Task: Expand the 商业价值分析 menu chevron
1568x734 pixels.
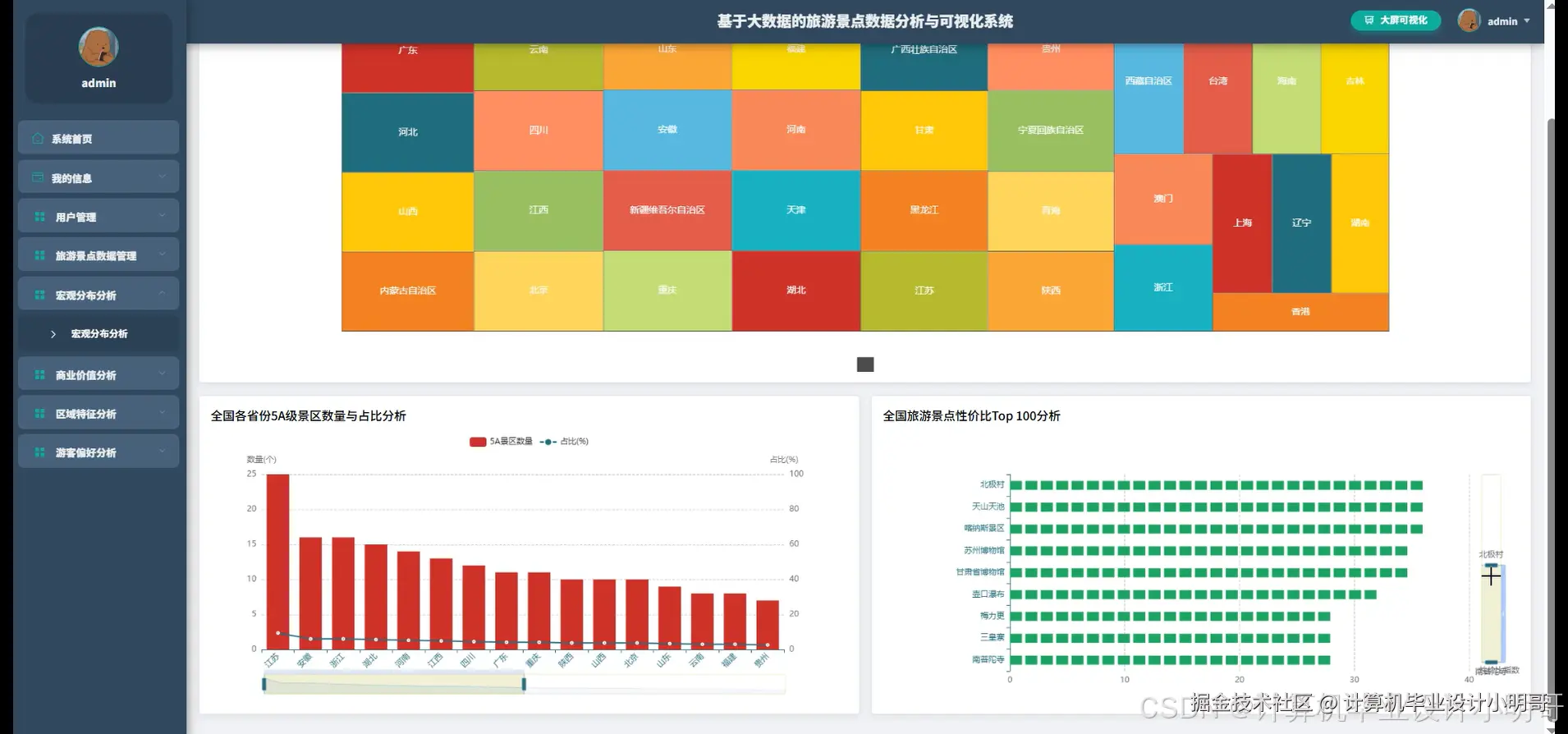Action: 163,374
